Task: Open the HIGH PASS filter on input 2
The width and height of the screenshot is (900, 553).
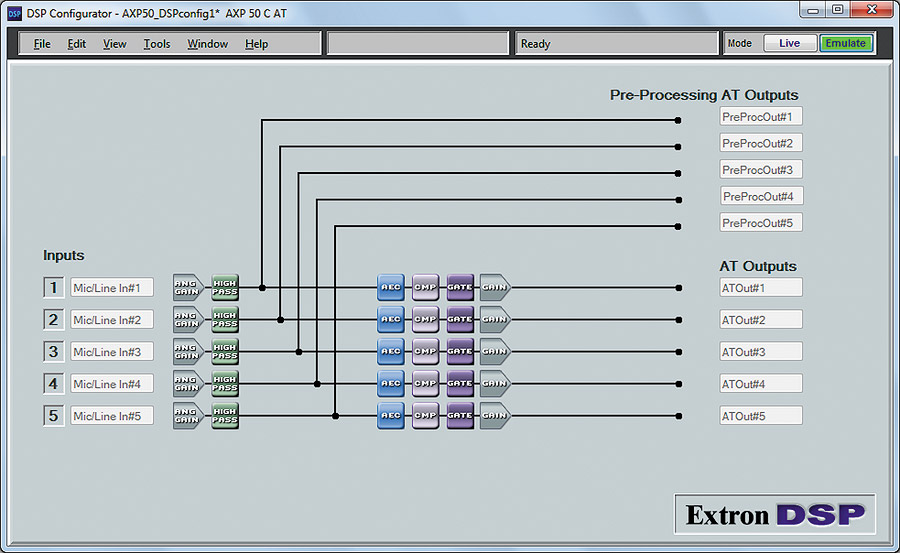Action: pyautogui.click(x=225, y=320)
